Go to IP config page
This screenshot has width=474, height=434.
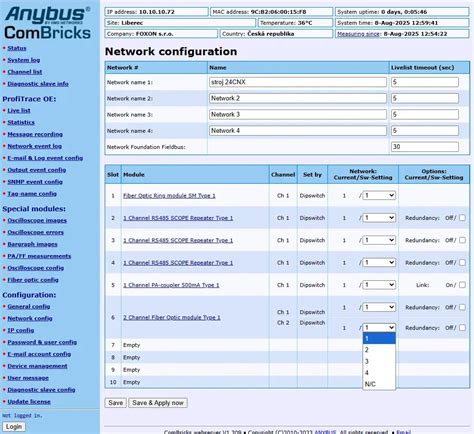[21, 330]
